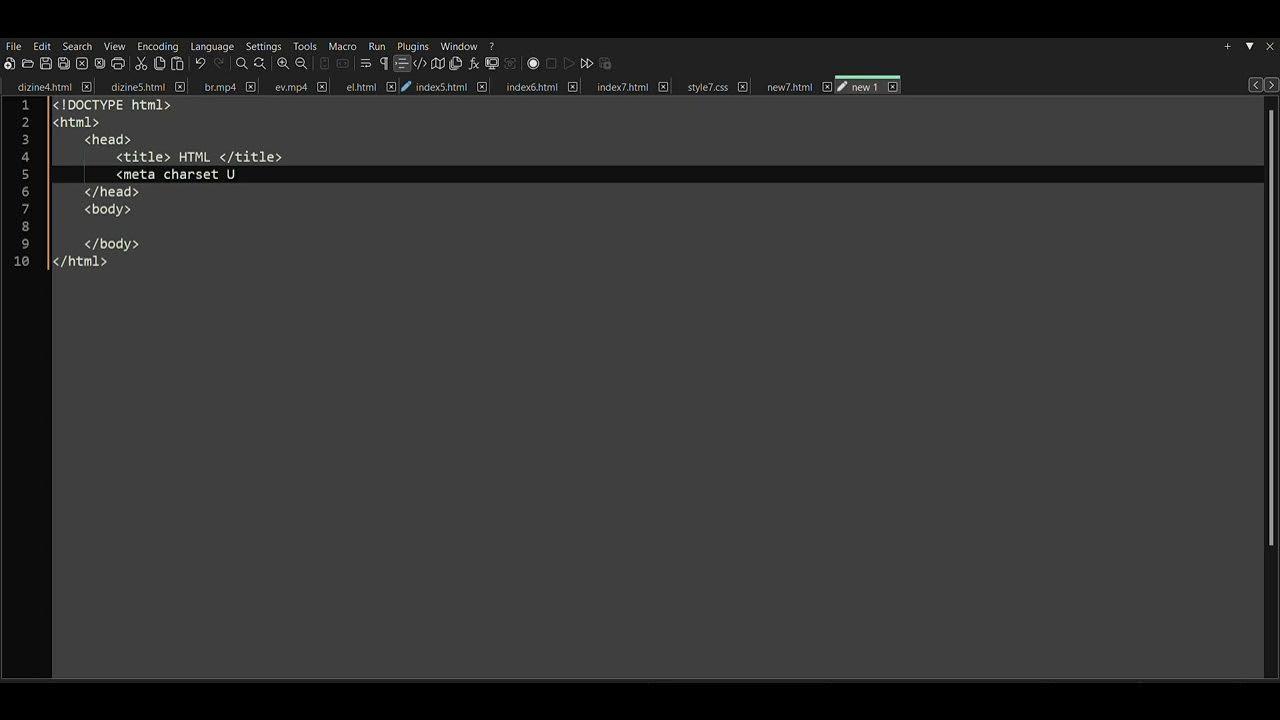The height and width of the screenshot is (720, 1280).
Task: Click the Print toolbar icon
Action: pos(118,63)
